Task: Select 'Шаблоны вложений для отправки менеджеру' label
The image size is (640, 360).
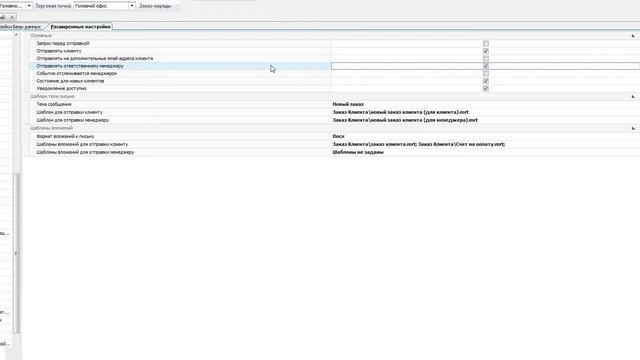Action: point(85,152)
